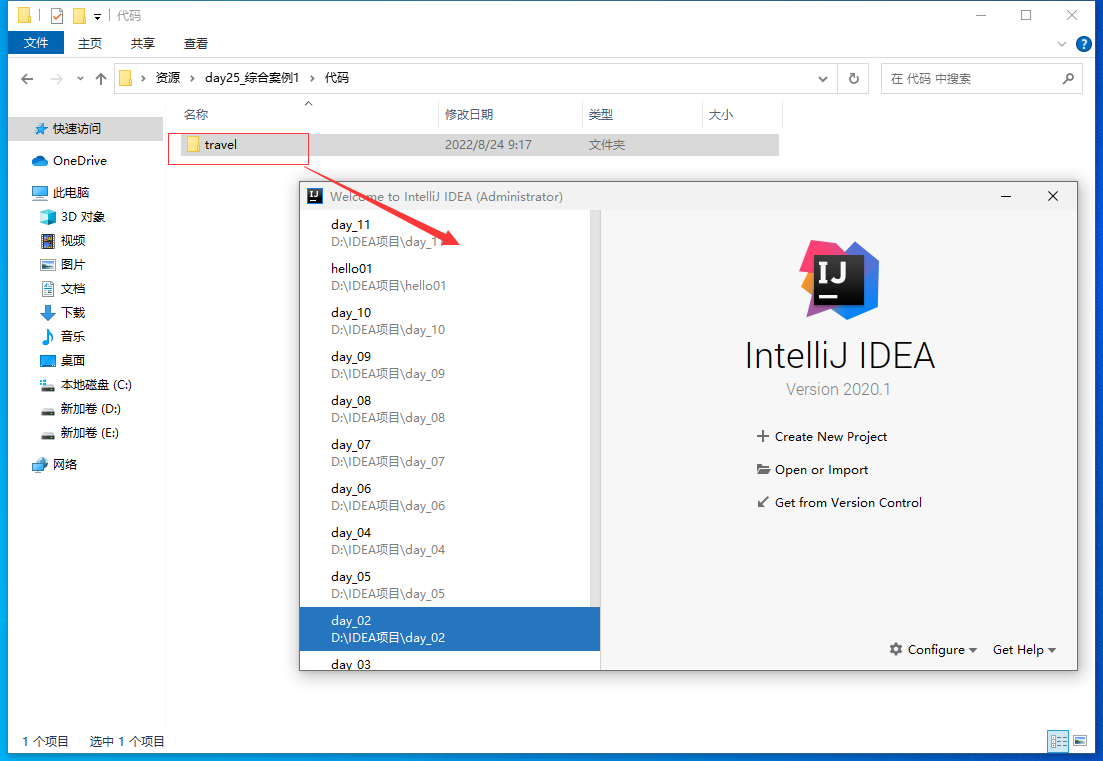
Task: Expand the address bar history dropdown
Action: (x=822, y=79)
